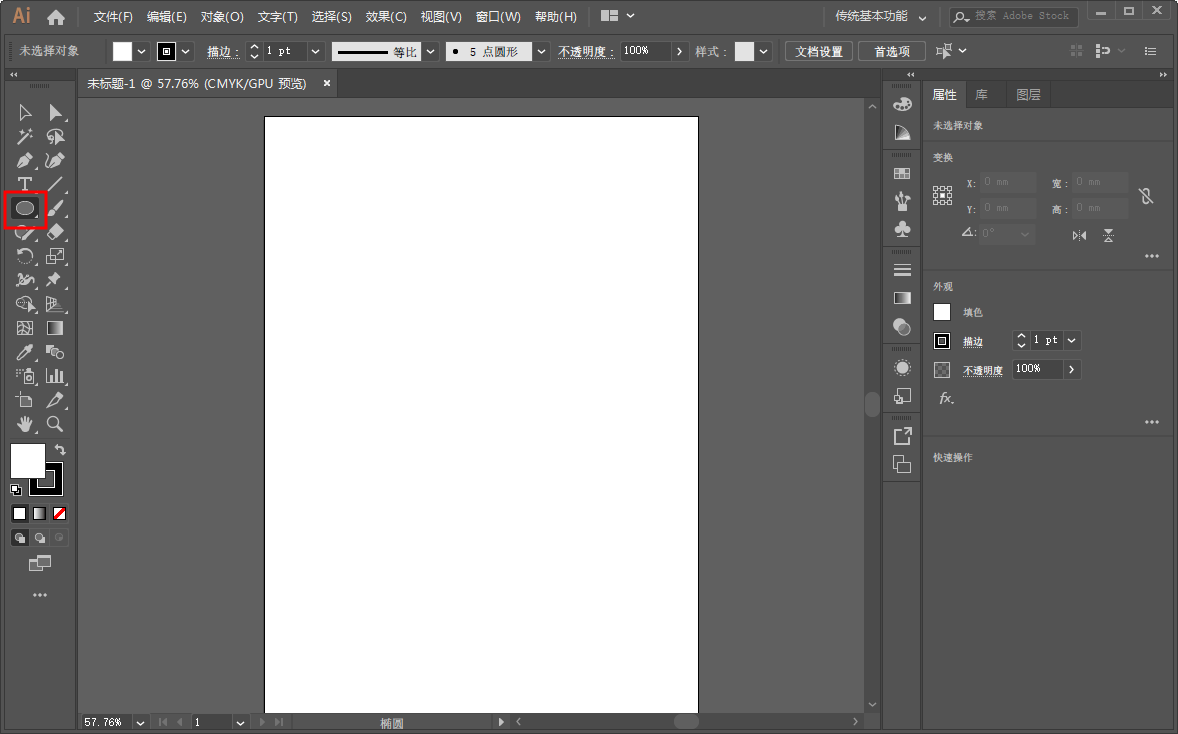Enable Draw Normal mode

click(x=20, y=538)
